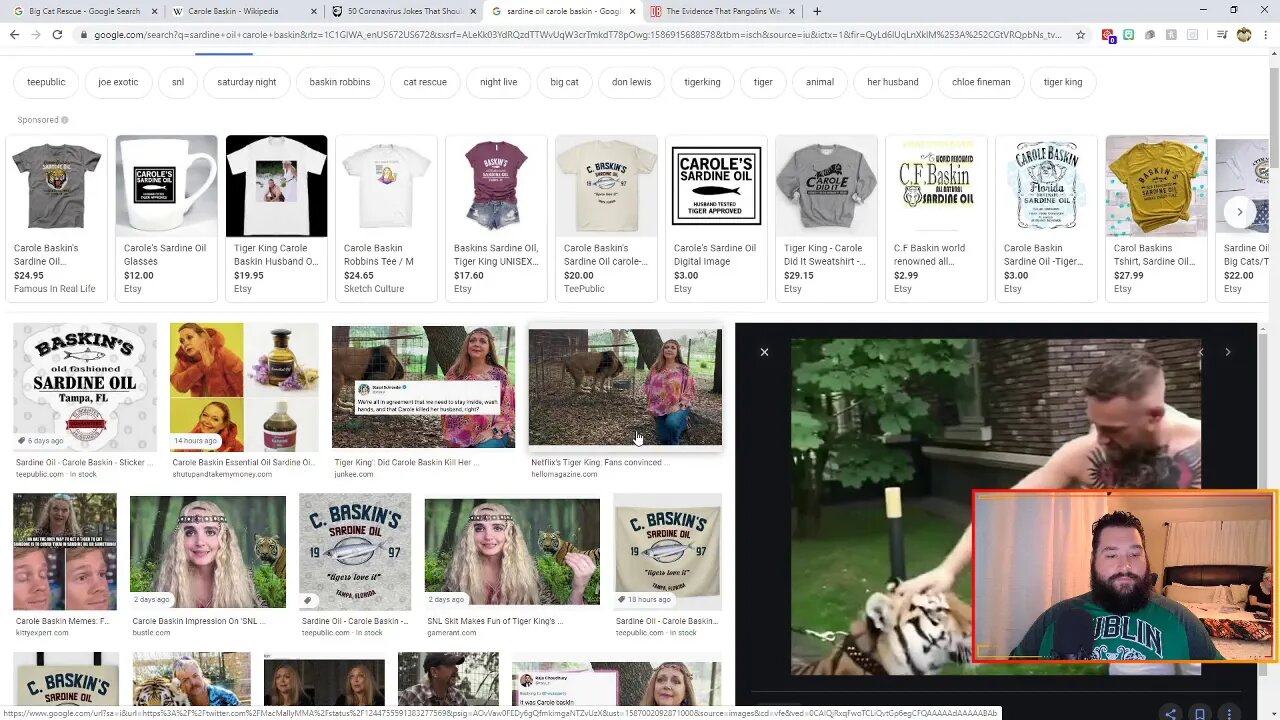Close the Big Cat Rescue tab
Screen dimensions: 1280x720
pyautogui.click(x=155, y=11)
